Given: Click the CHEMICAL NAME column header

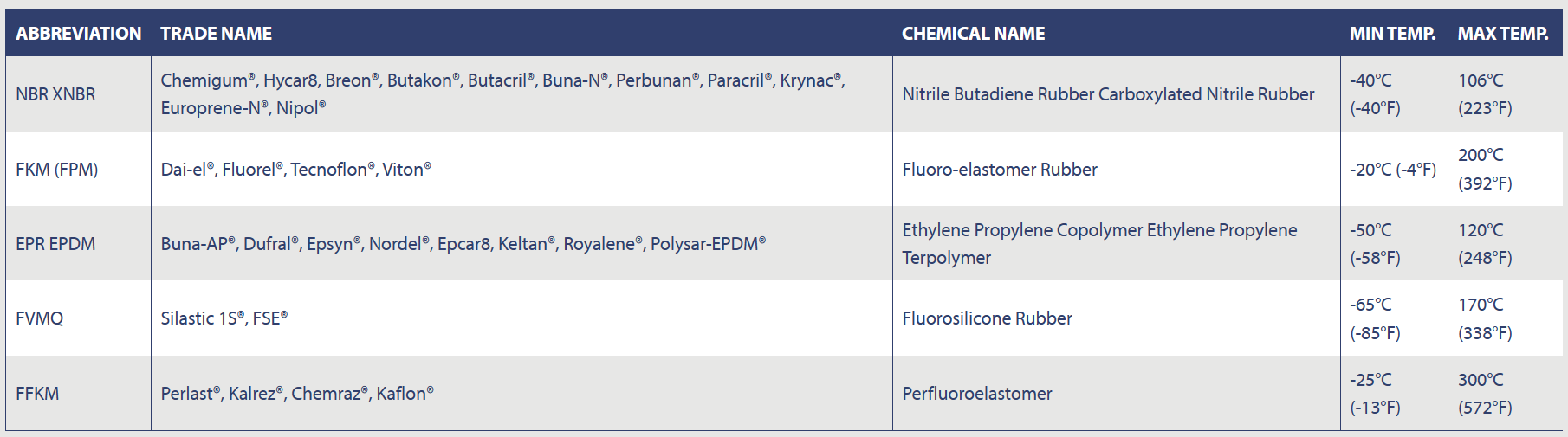Looking at the screenshot, I should tap(973, 34).
